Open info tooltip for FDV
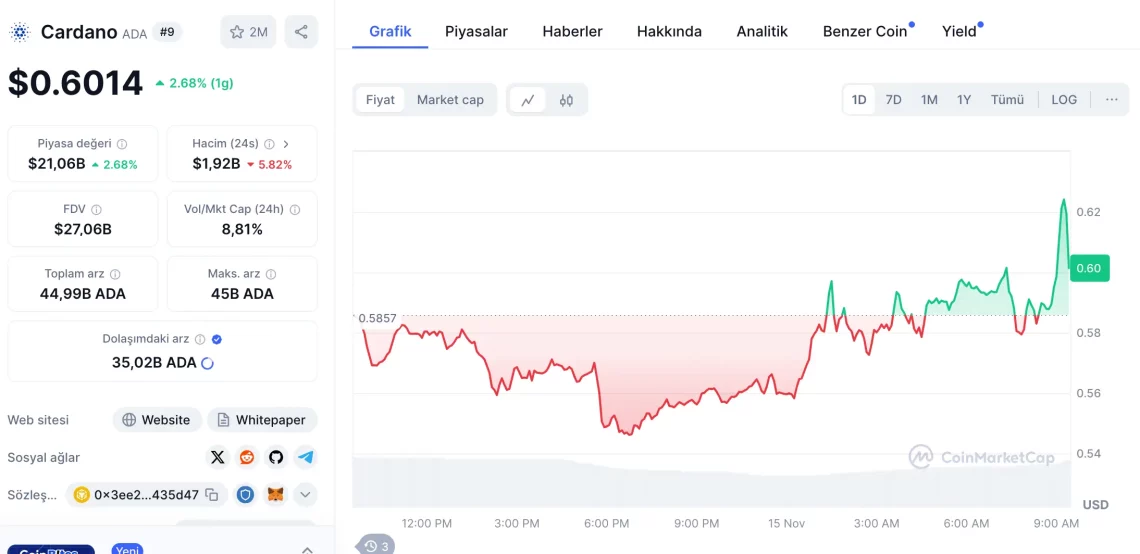This screenshot has height=554, width=1140. pos(96,209)
